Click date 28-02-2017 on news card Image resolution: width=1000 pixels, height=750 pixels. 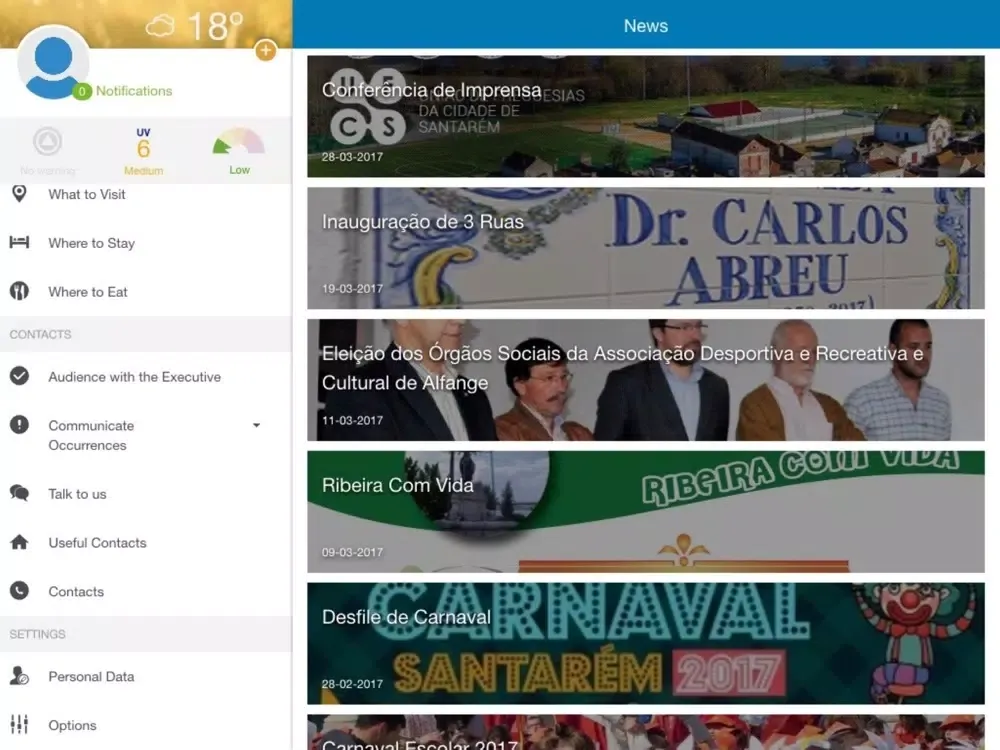pos(352,684)
